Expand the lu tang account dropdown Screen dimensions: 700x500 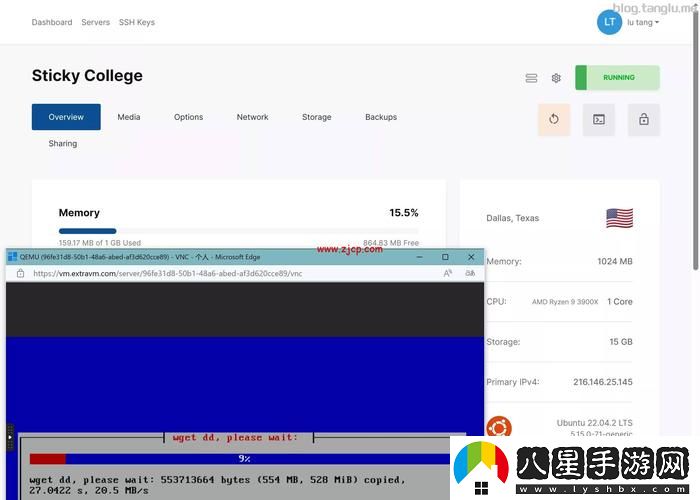click(643, 22)
